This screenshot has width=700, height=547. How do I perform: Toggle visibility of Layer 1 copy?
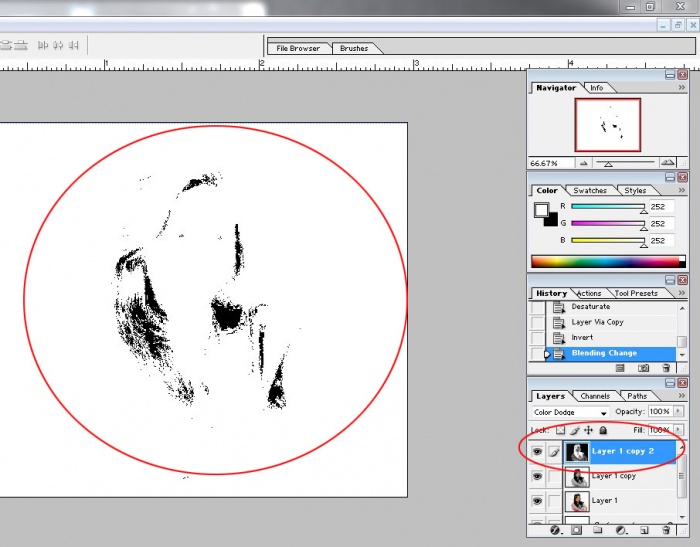pos(537,476)
